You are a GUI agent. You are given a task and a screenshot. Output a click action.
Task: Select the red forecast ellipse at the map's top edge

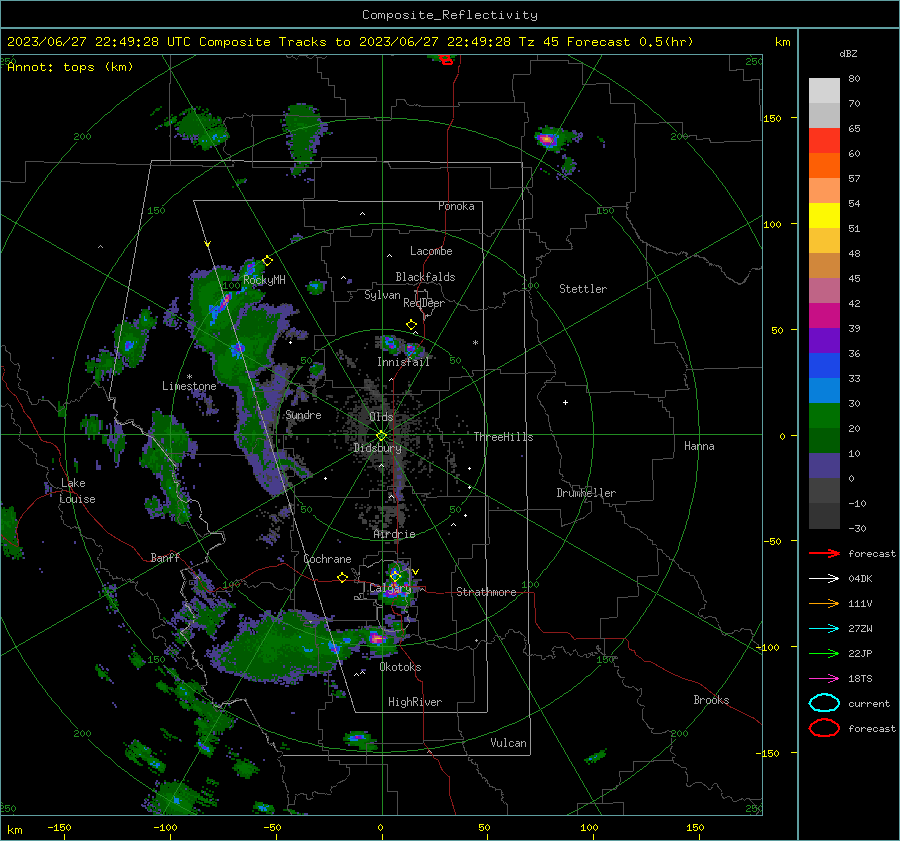446,59
